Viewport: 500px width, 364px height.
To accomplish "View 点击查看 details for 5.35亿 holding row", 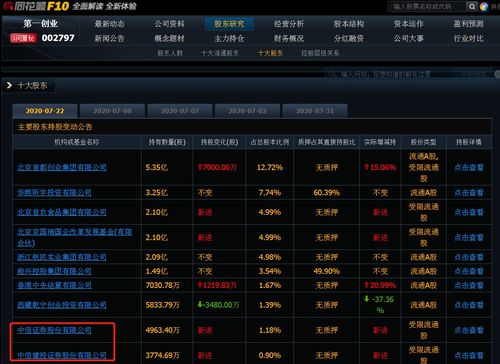I will pos(469,167).
